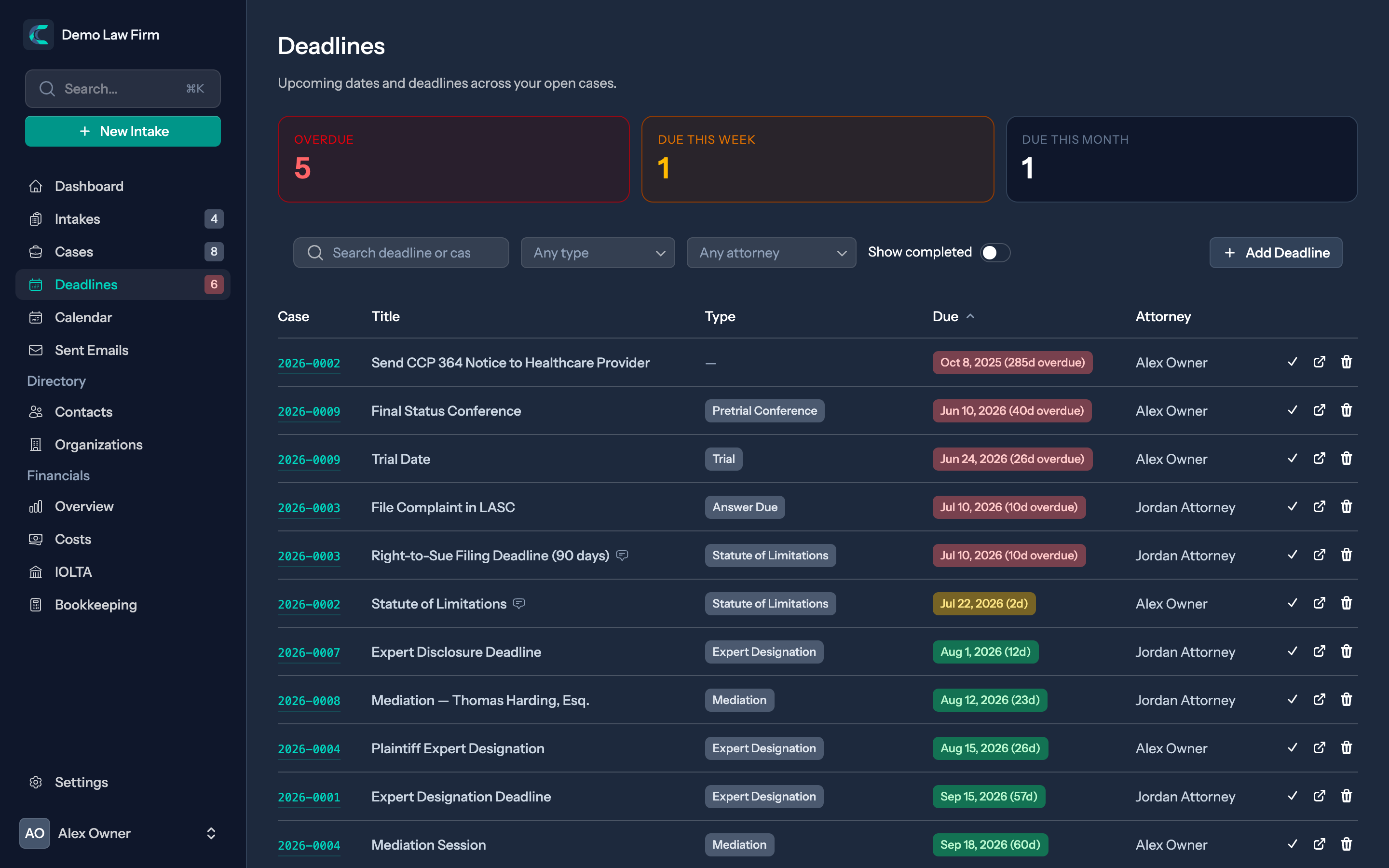This screenshot has width=1389, height=868.
Task: Mark Statute of Limitations deadline complete
Action: [1292, 603]
